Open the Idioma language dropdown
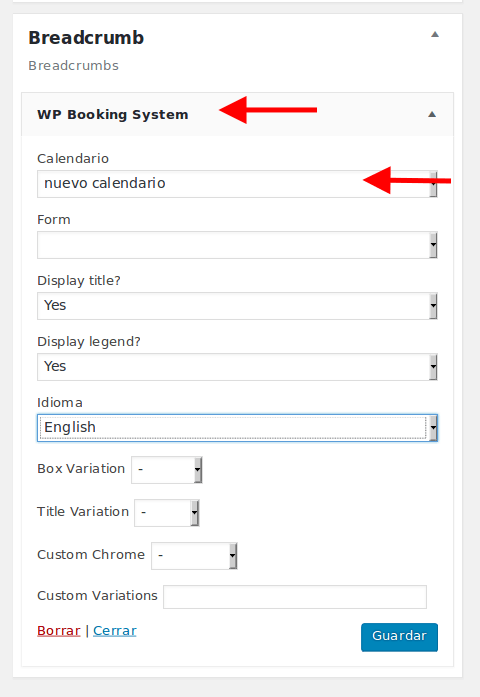 (x=237, y=428)
